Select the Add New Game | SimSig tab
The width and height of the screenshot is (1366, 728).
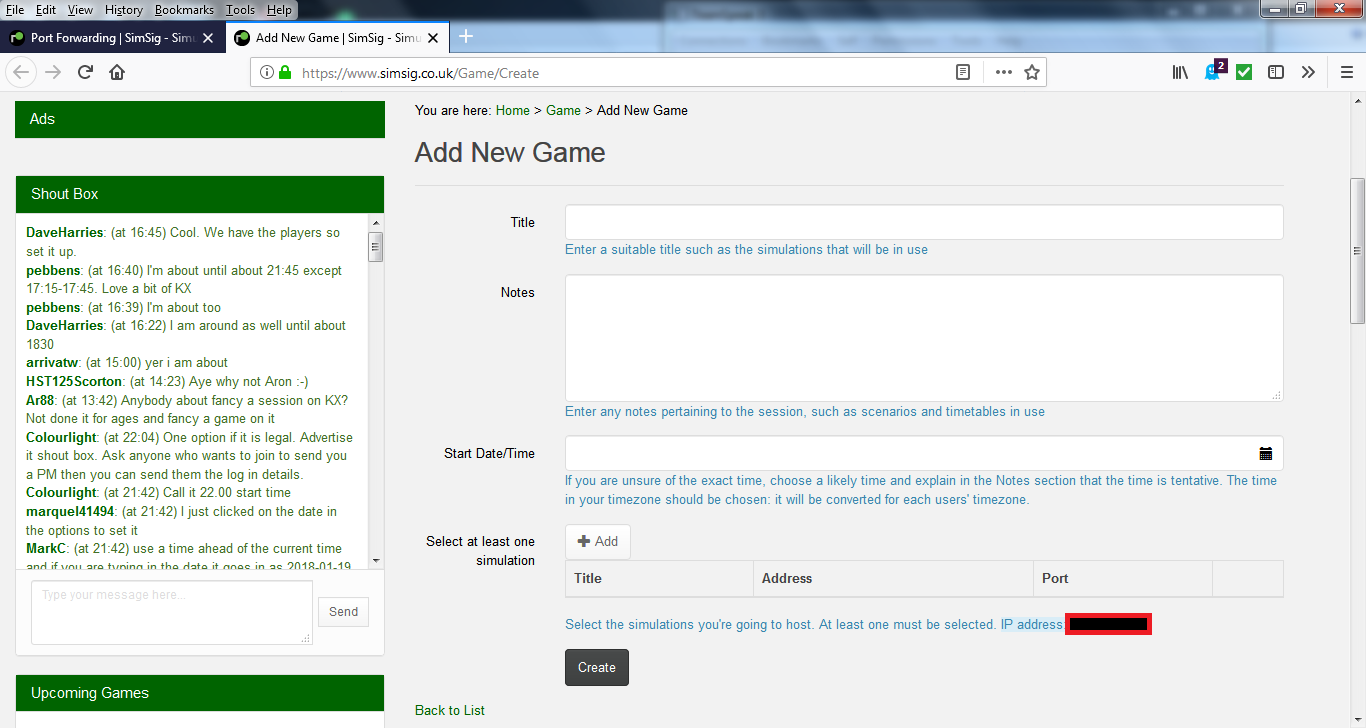click(x=337, y=38)
